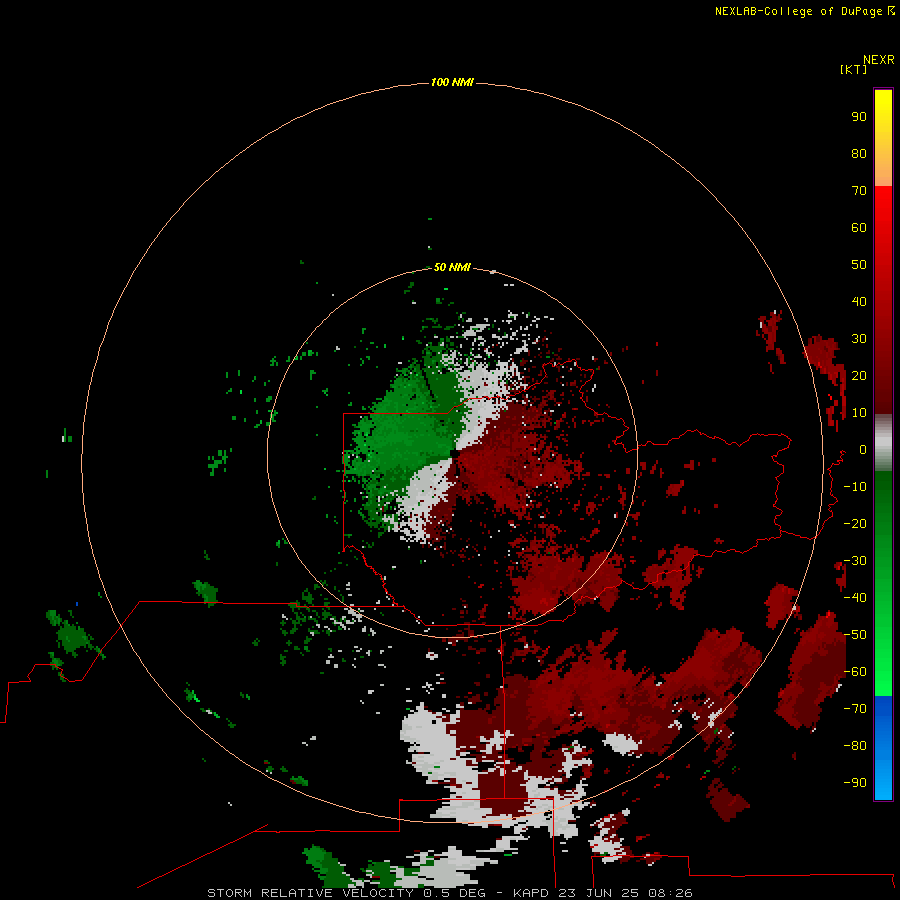Screen dimensions: 900x900
Task: Click the 10 value on velocity scale
Action: (x=859, y=413)
